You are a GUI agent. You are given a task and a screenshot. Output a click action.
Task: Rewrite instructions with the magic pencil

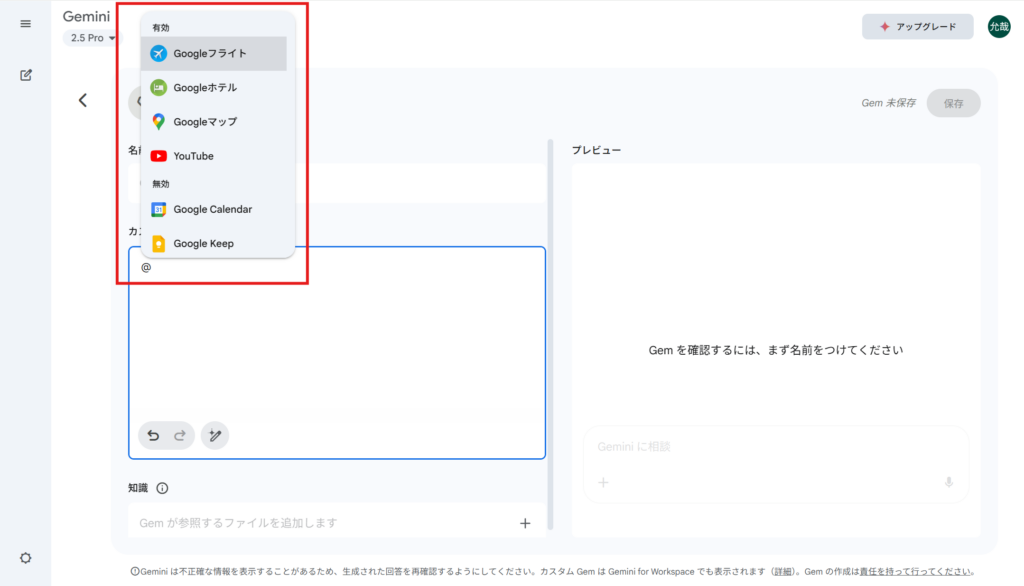(215, 436)
